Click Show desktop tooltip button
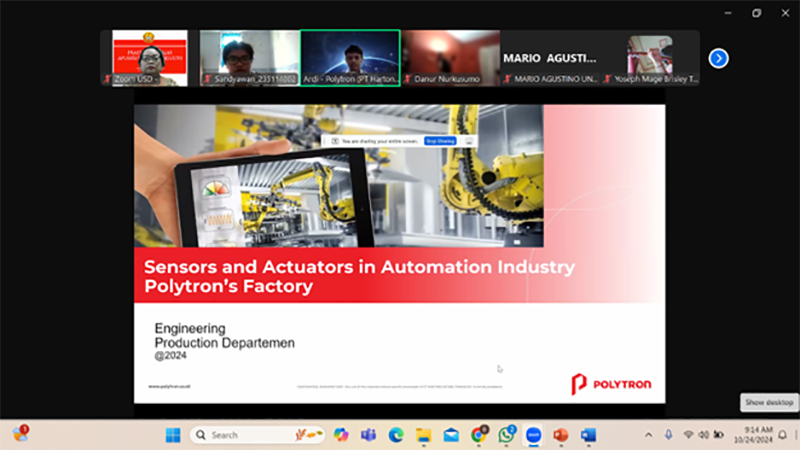Image resolution: width=800 pixels, height=450 pixels. [x=769, y=403]
